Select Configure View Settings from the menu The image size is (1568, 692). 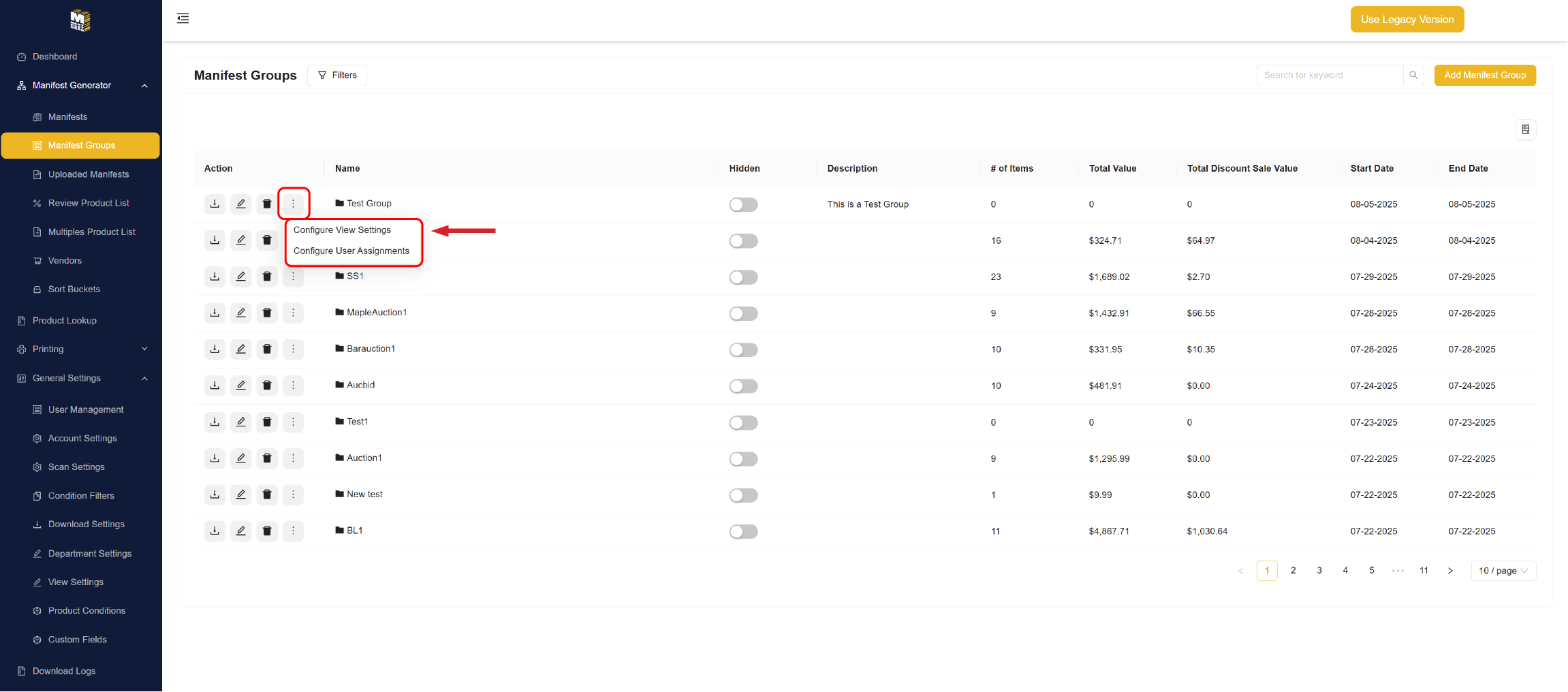pyautogui.click(x=342, y=230)
